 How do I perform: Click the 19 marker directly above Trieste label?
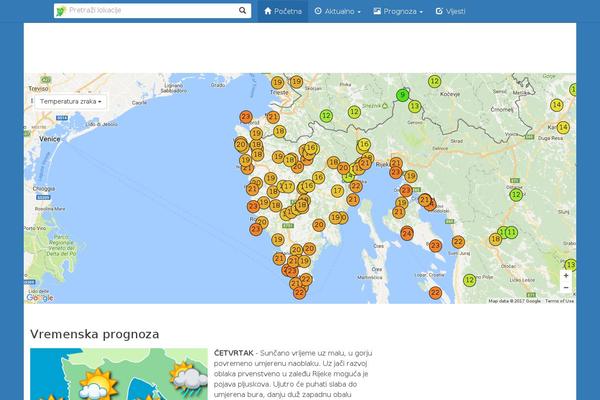(277, 82)
